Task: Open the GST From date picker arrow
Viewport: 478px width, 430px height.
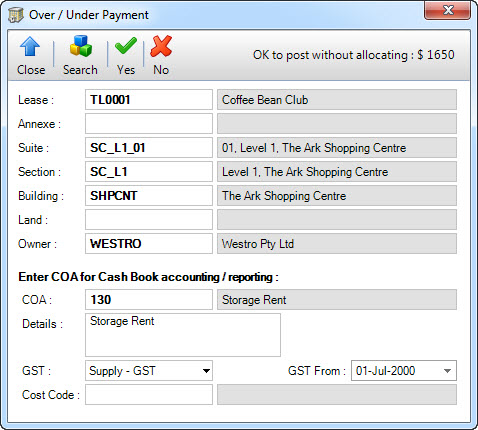Action: (447, 371)
